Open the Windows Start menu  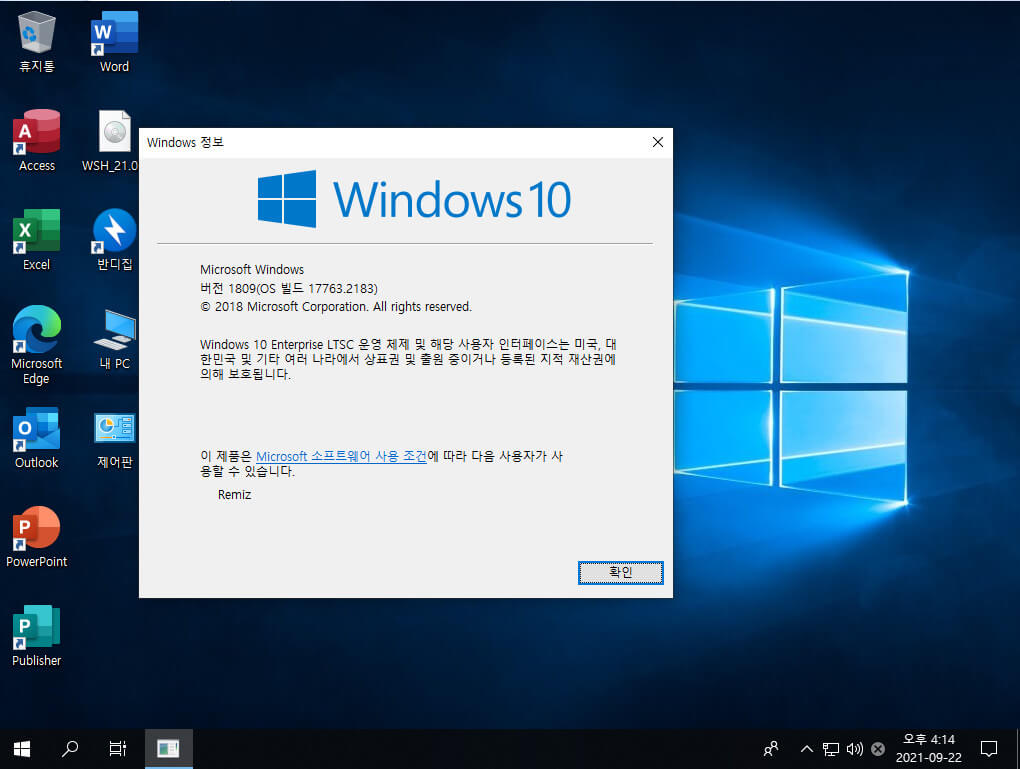[x=22, y=749]
